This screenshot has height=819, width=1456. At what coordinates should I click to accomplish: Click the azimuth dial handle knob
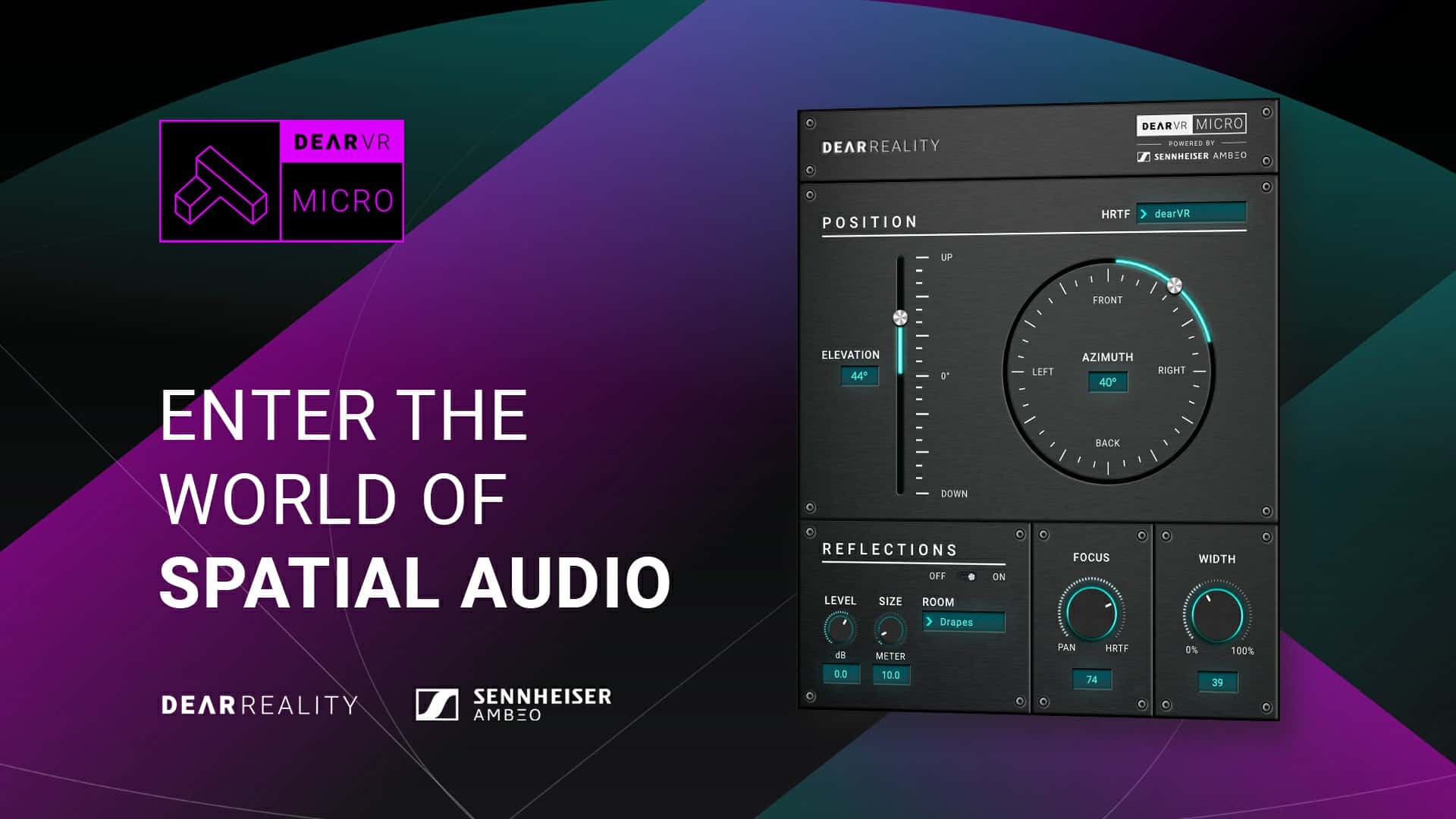pos(1174,286)
